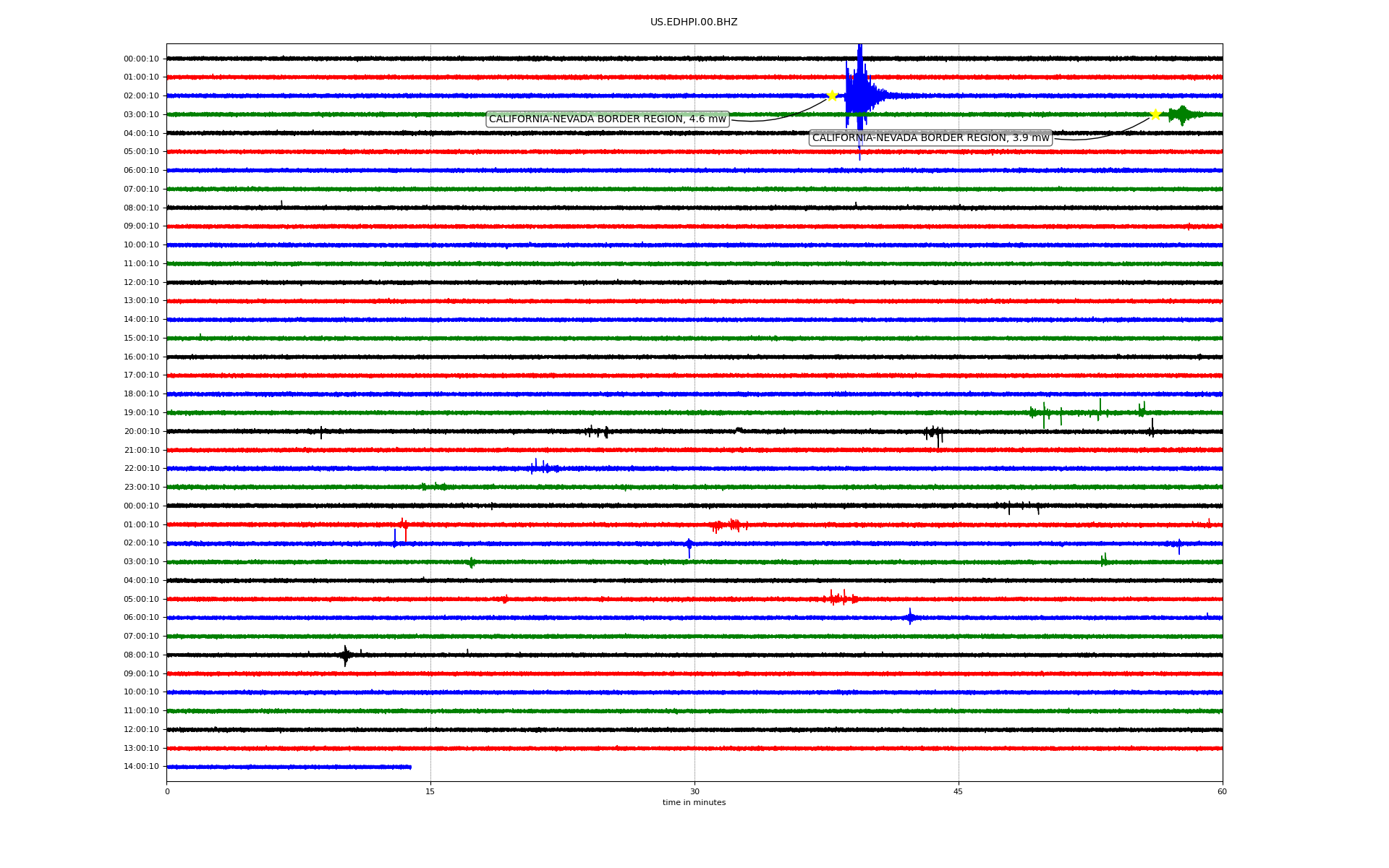Screen dimensions: 1389x868
Task: Click the 17:00:10 row label
Action: 141,375
